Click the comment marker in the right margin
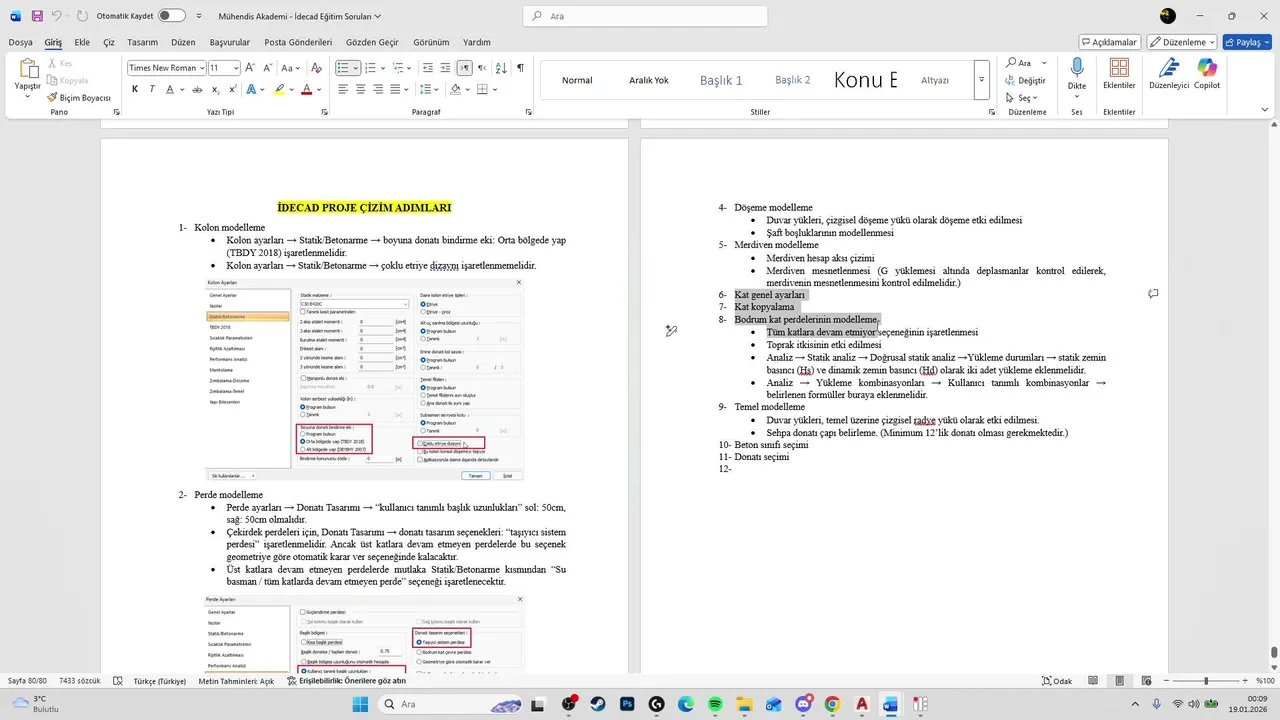 1153,294
